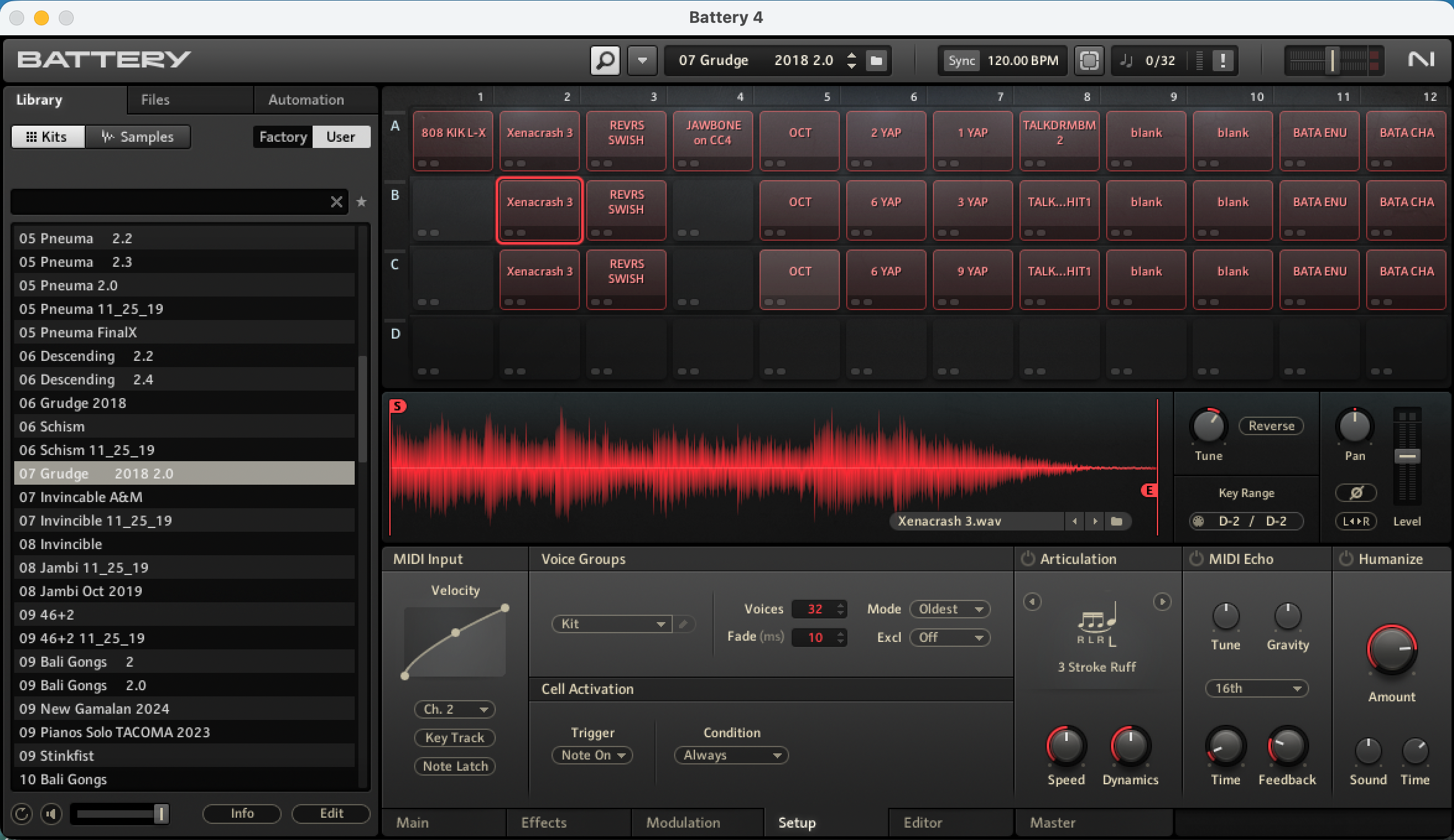Open the Files browser tab
Screen dimensions: 1454x840
[x=155, y=100]
